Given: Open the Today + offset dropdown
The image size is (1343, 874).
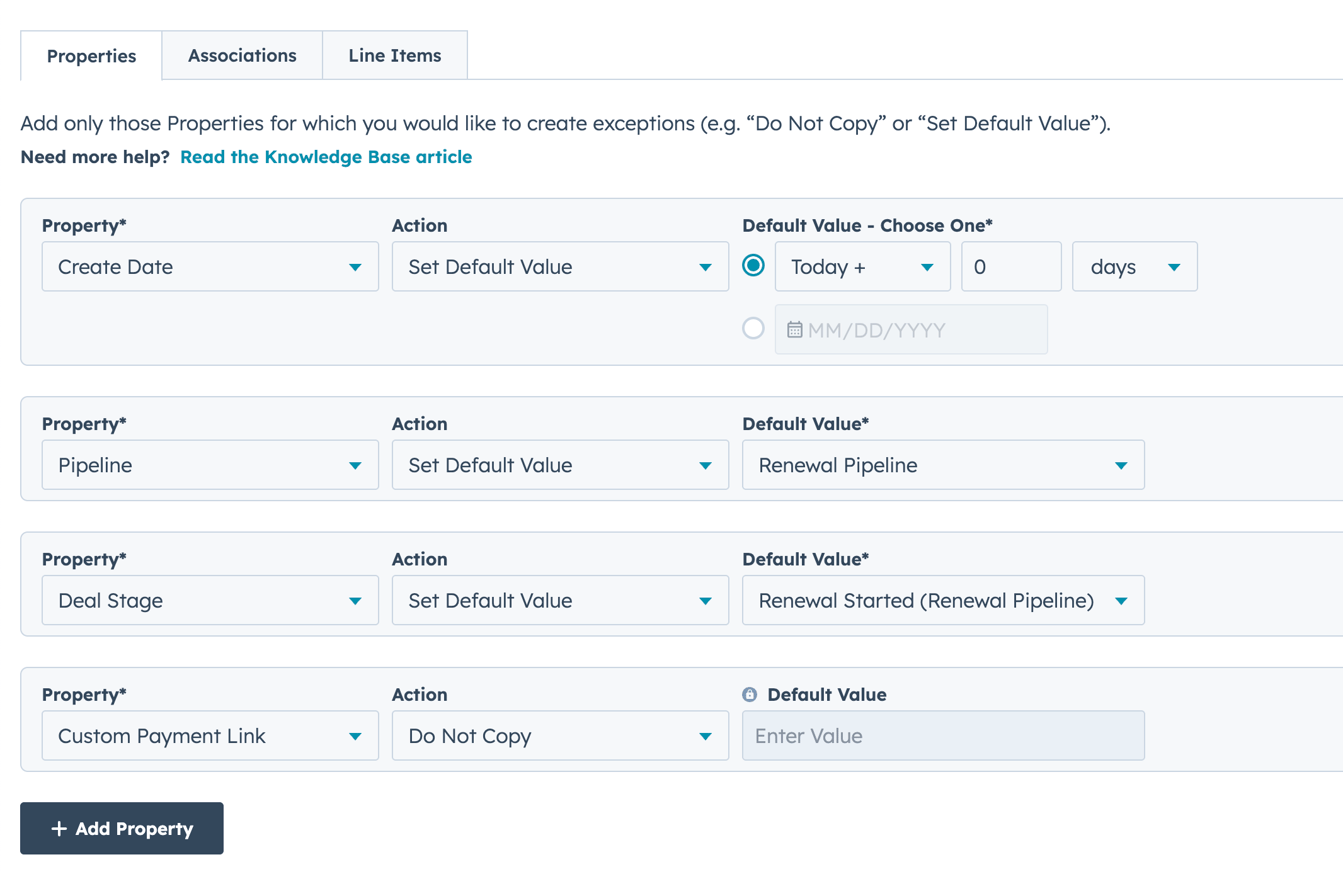Looking at the screenshot, I should click(x=862, y=267).
